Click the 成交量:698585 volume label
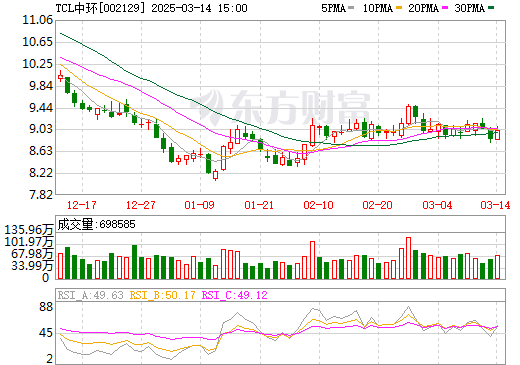Viewport: 520px width, 365px height. tap(96, 224)
